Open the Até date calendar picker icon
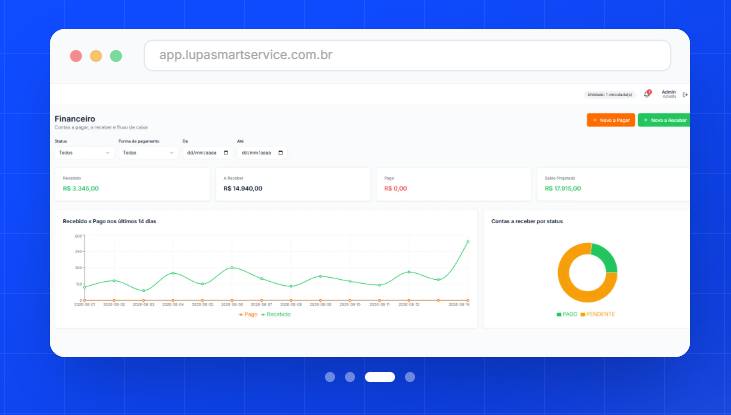Image resolution: width=731 pixels, height=415 pixels. tap(281, 153)
